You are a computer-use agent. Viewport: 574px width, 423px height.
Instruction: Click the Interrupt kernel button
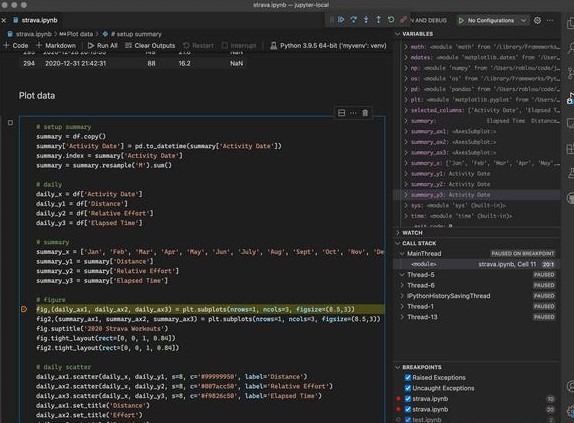(x=239, y=45)
